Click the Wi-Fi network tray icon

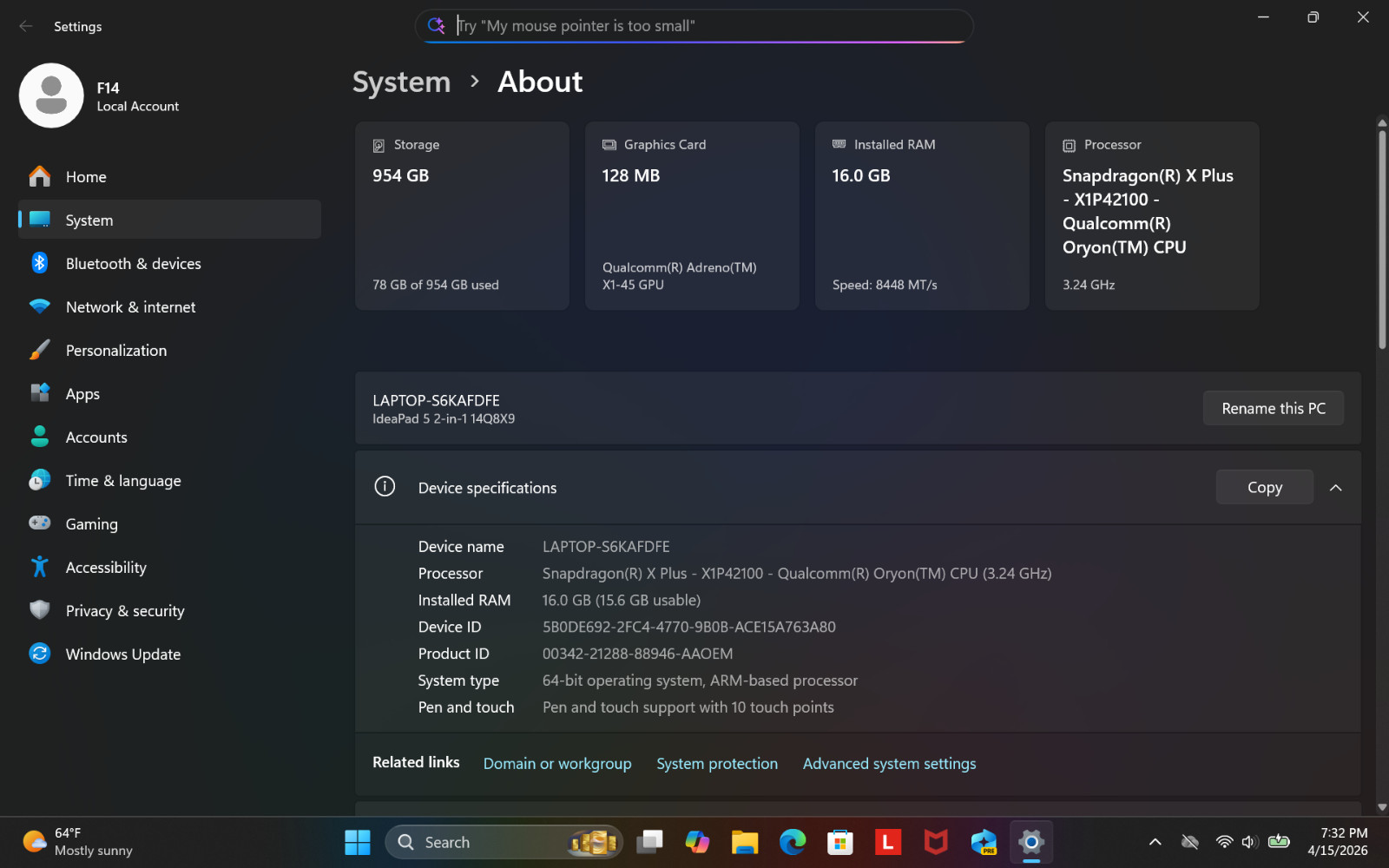1224,842
